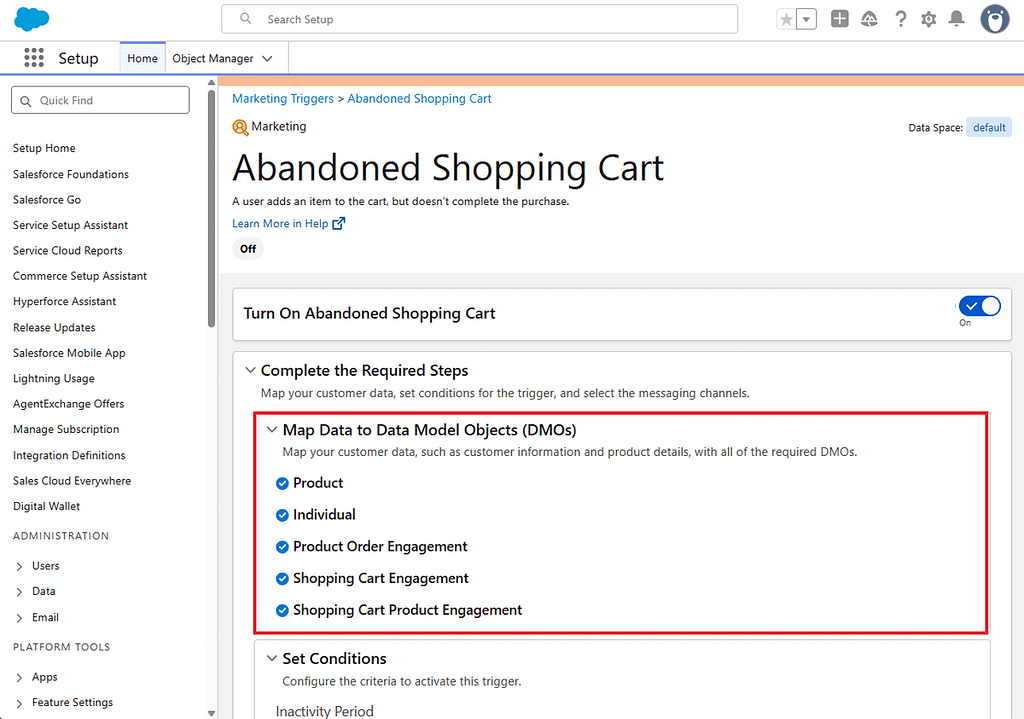Screen dimensions: 1024x719
Task: Click the Product completed check icon
Action: pos(282,483)
